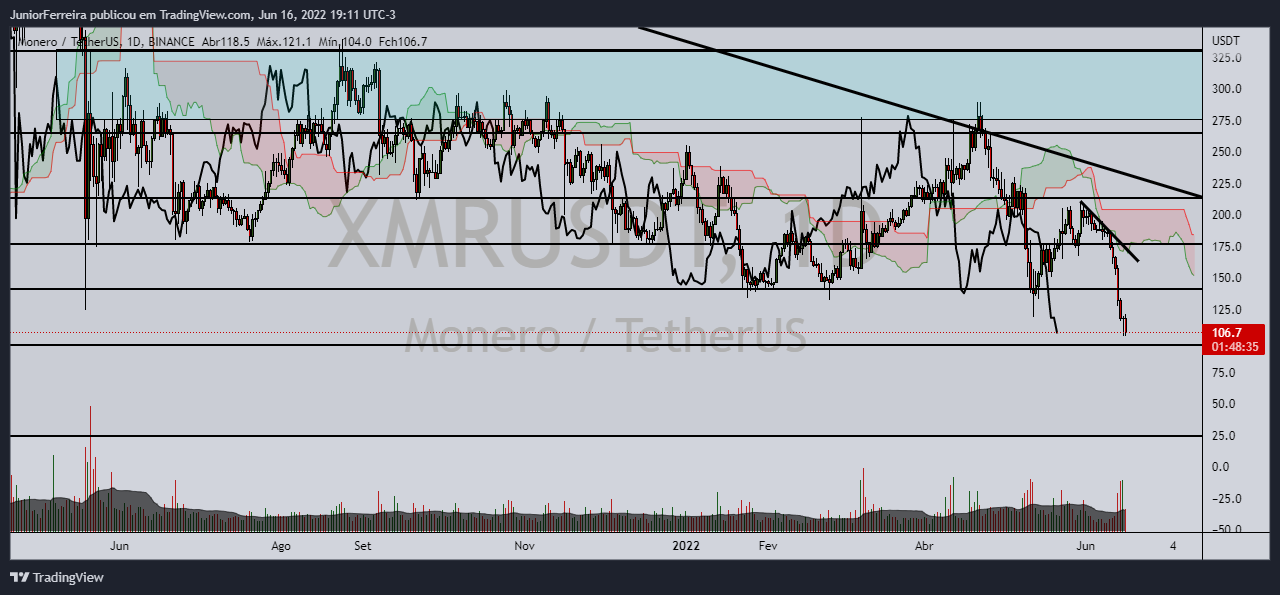Click the Abr month label on time axis
This screenshot has width=1280, height=595.
point(925,546)
